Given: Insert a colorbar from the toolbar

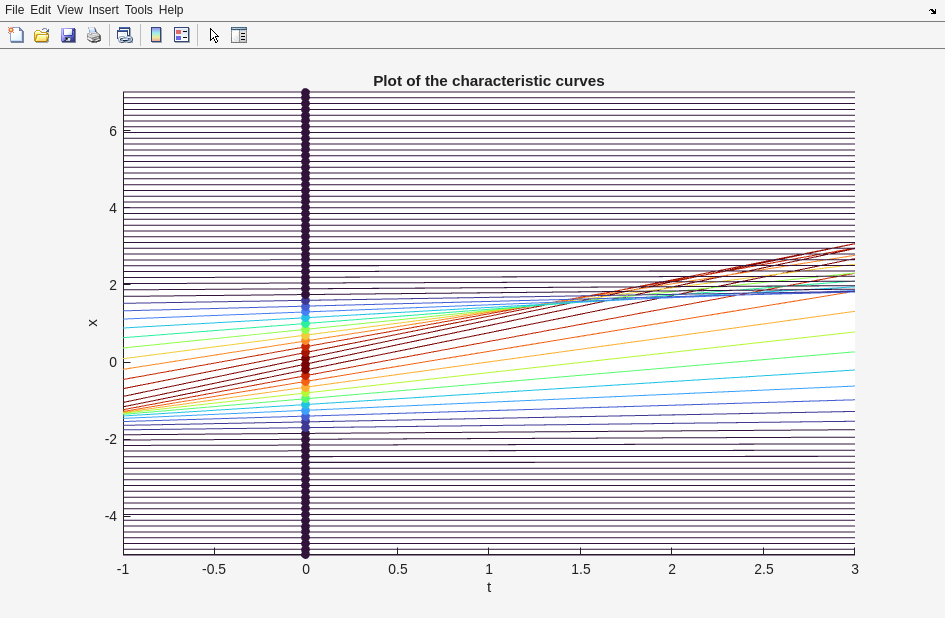Looking at the screenshot, I should click(156, 35).
